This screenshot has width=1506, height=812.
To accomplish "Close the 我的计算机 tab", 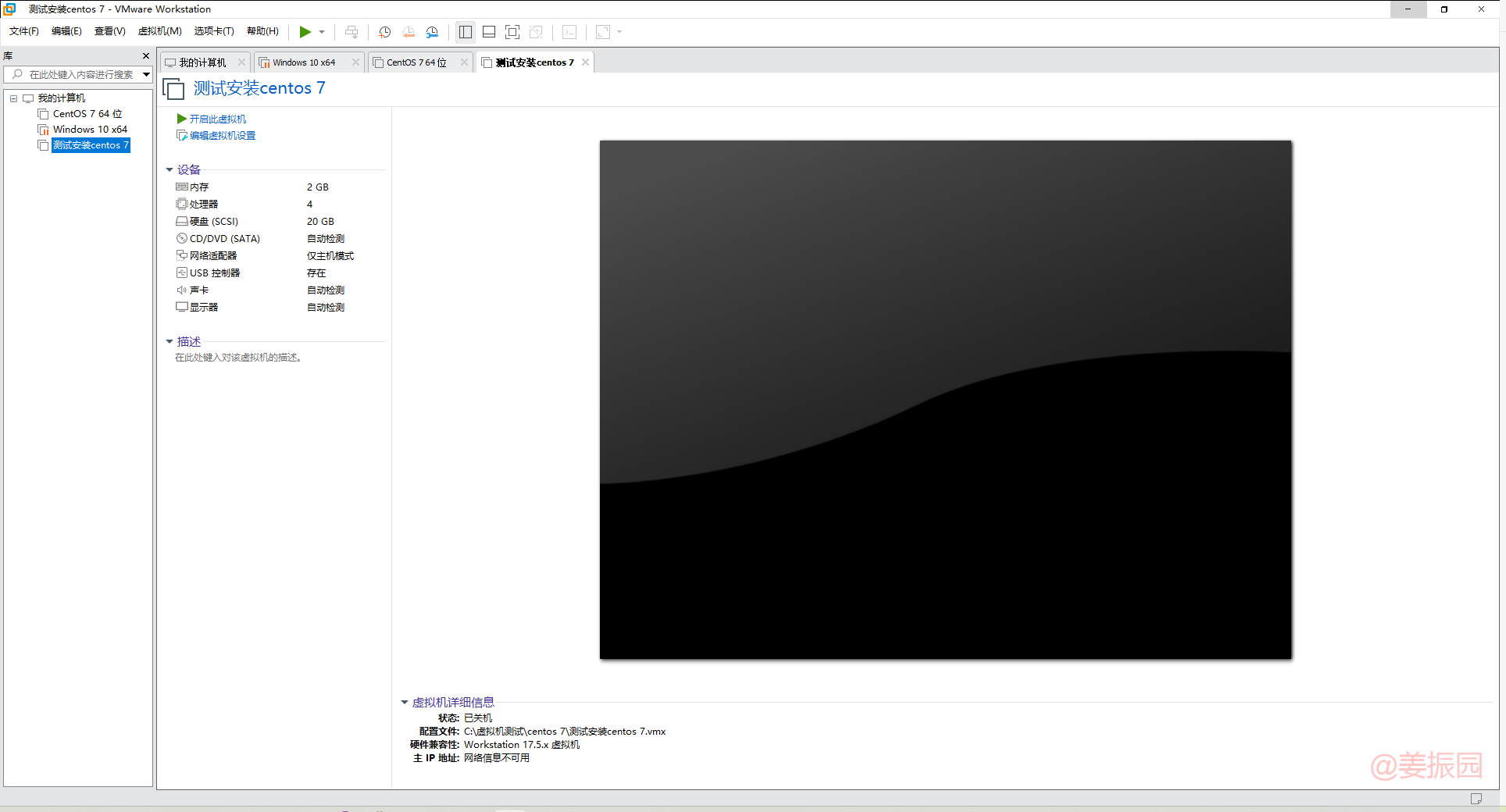I will point(241,62).
